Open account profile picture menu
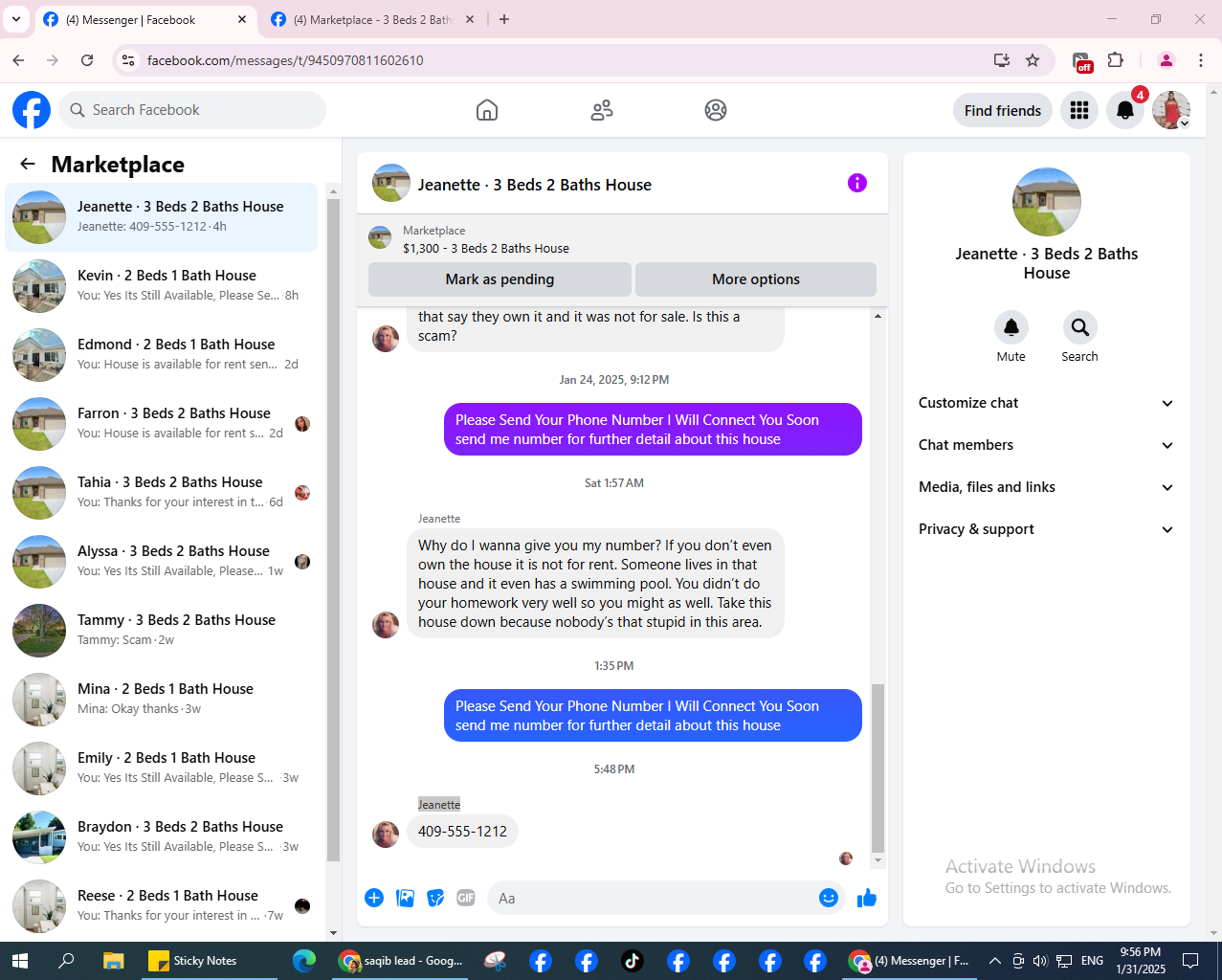 tap(1171, 110)
